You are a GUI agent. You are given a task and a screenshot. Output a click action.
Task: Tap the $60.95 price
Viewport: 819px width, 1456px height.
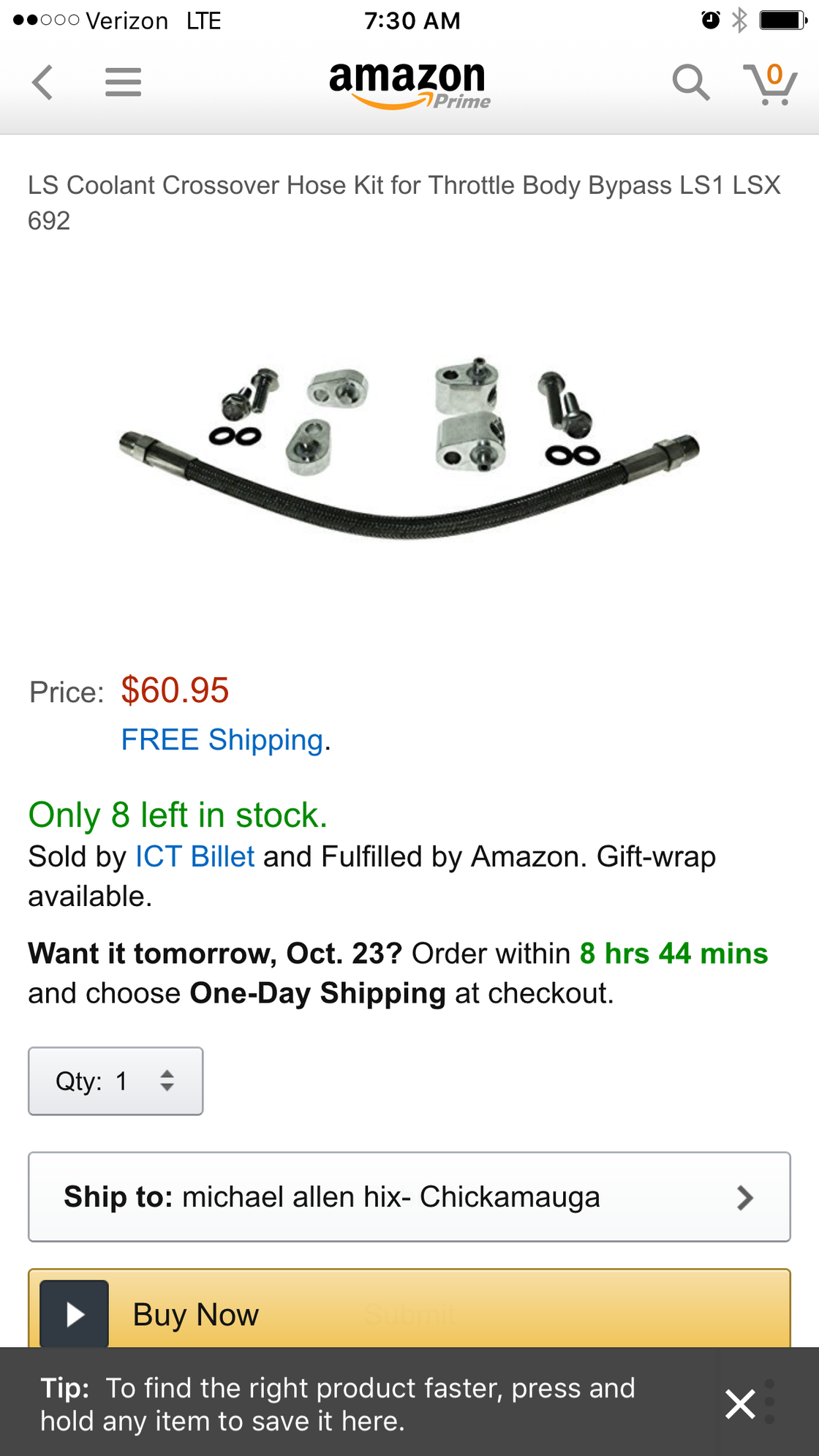(175, 690)
